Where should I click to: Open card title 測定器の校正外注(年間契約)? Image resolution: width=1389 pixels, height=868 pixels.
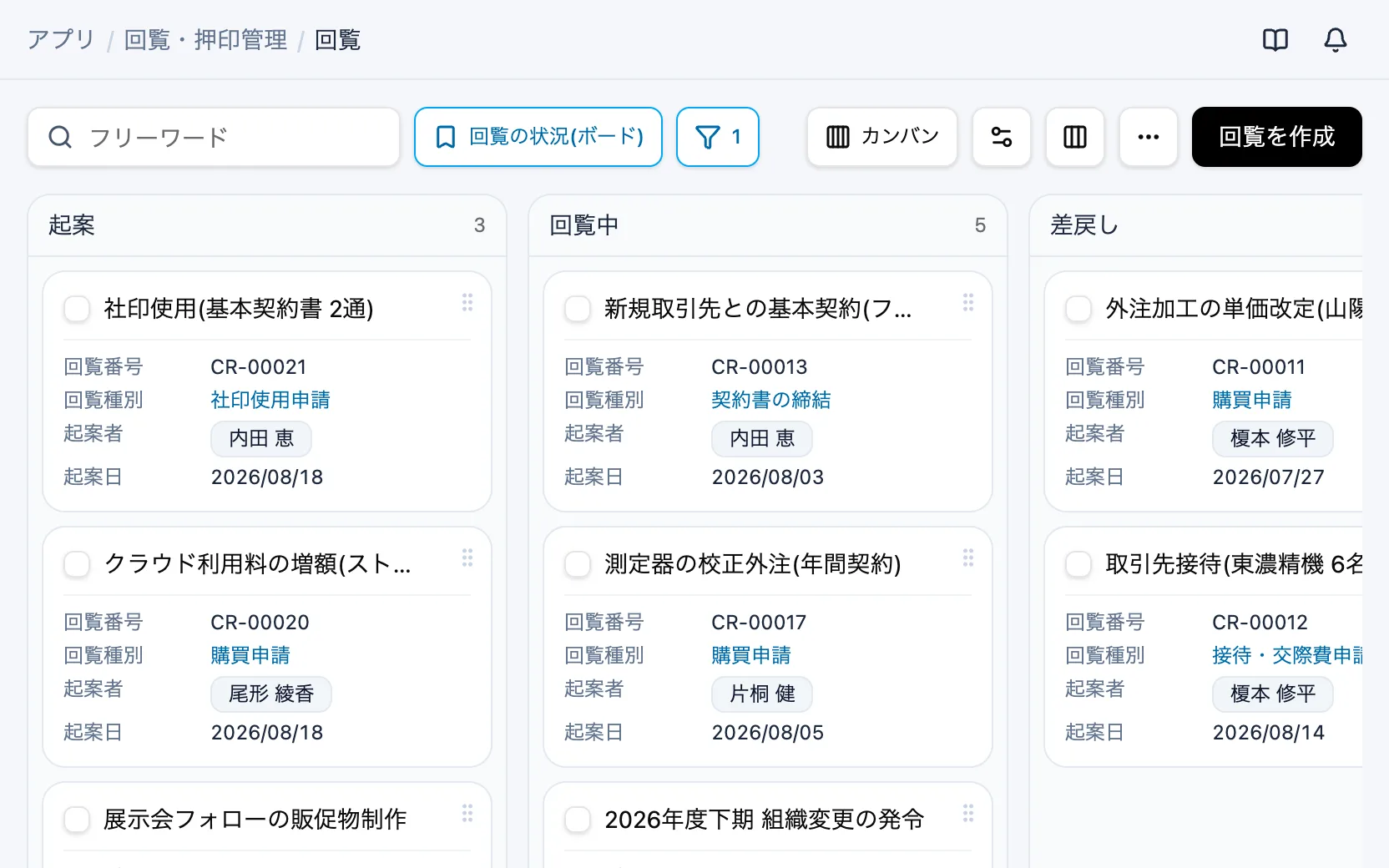pyautogui.click(x=753, y=564)
